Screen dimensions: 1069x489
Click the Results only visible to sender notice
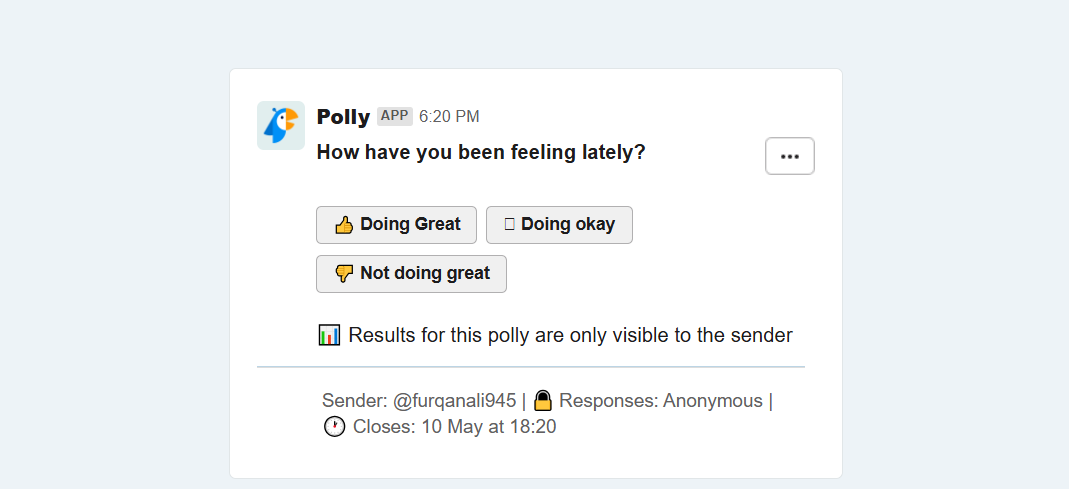coord(571,336)
